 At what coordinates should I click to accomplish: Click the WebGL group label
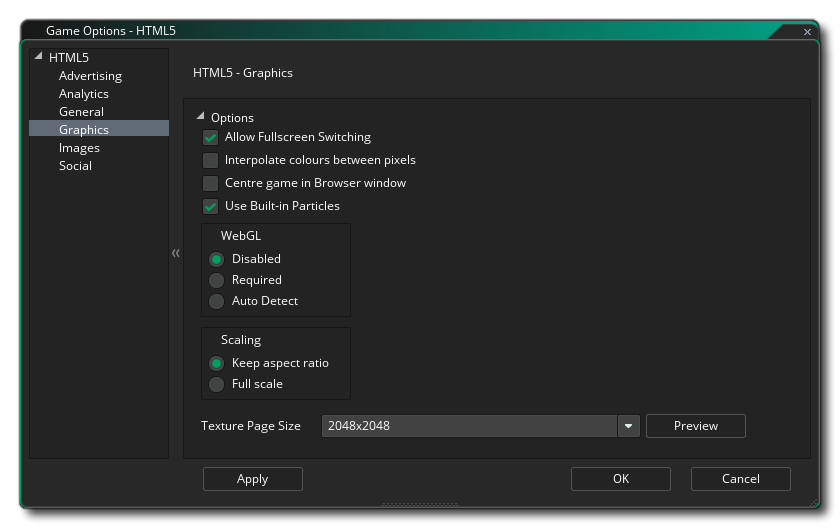click(241, 236)
